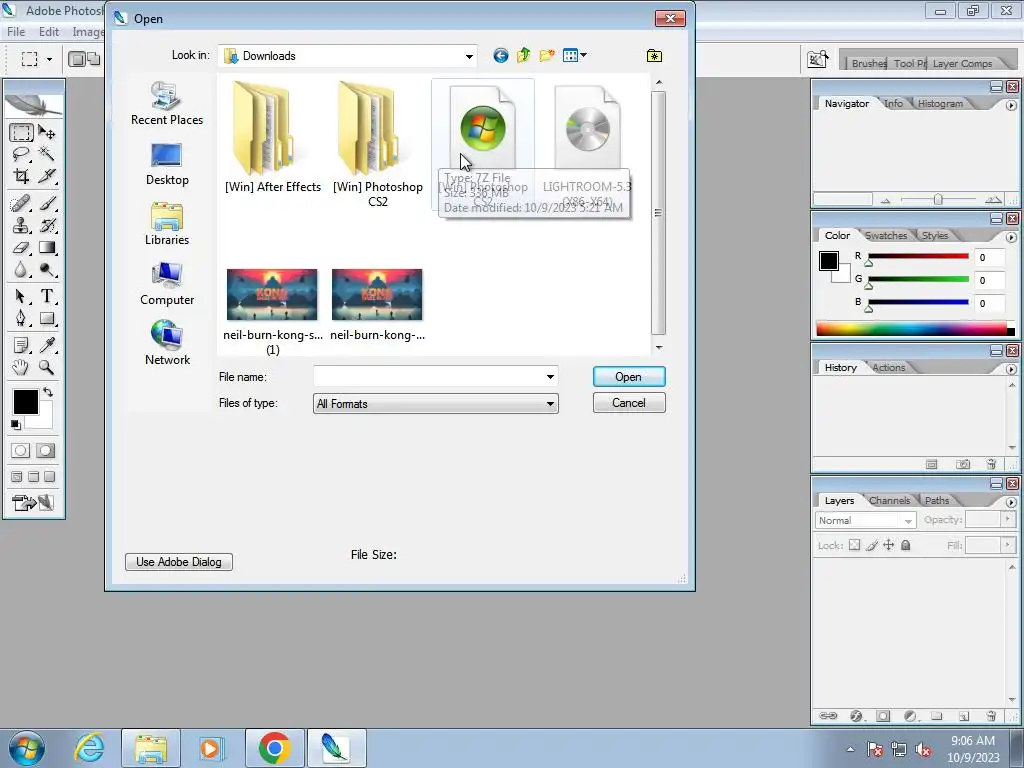Switch to the Histogram tab
Screen dimensions: 1024x768
point(940,103)
